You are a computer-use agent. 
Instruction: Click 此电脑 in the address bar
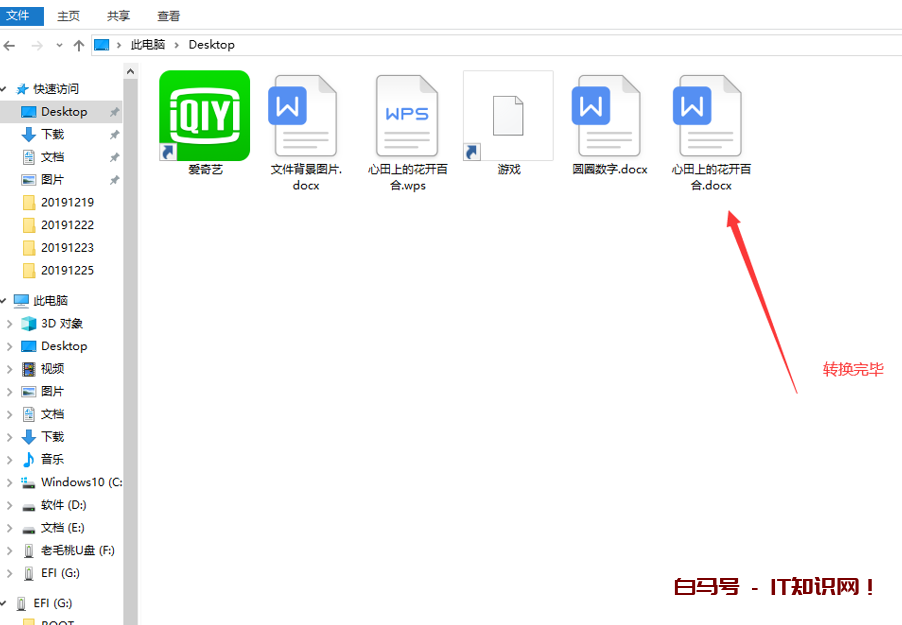point(149,45)
